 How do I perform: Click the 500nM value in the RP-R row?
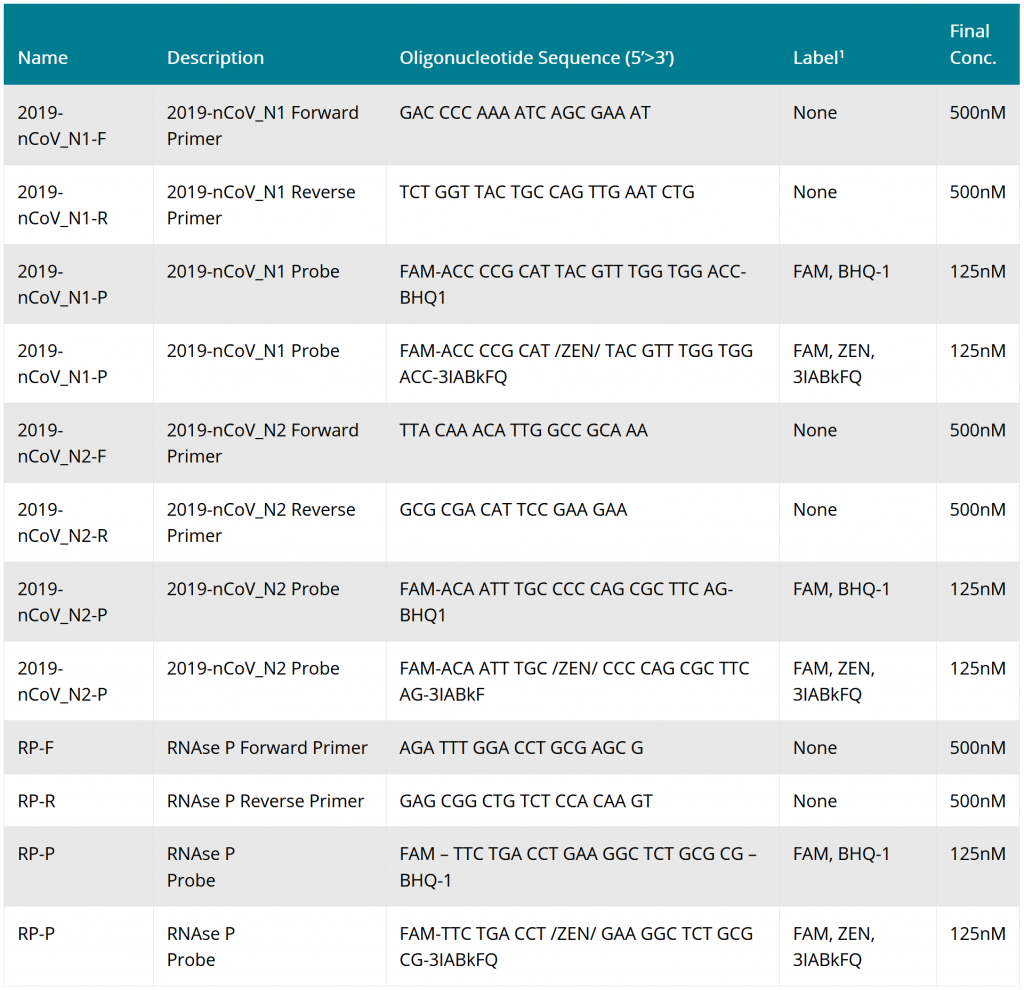coord(977,801)
